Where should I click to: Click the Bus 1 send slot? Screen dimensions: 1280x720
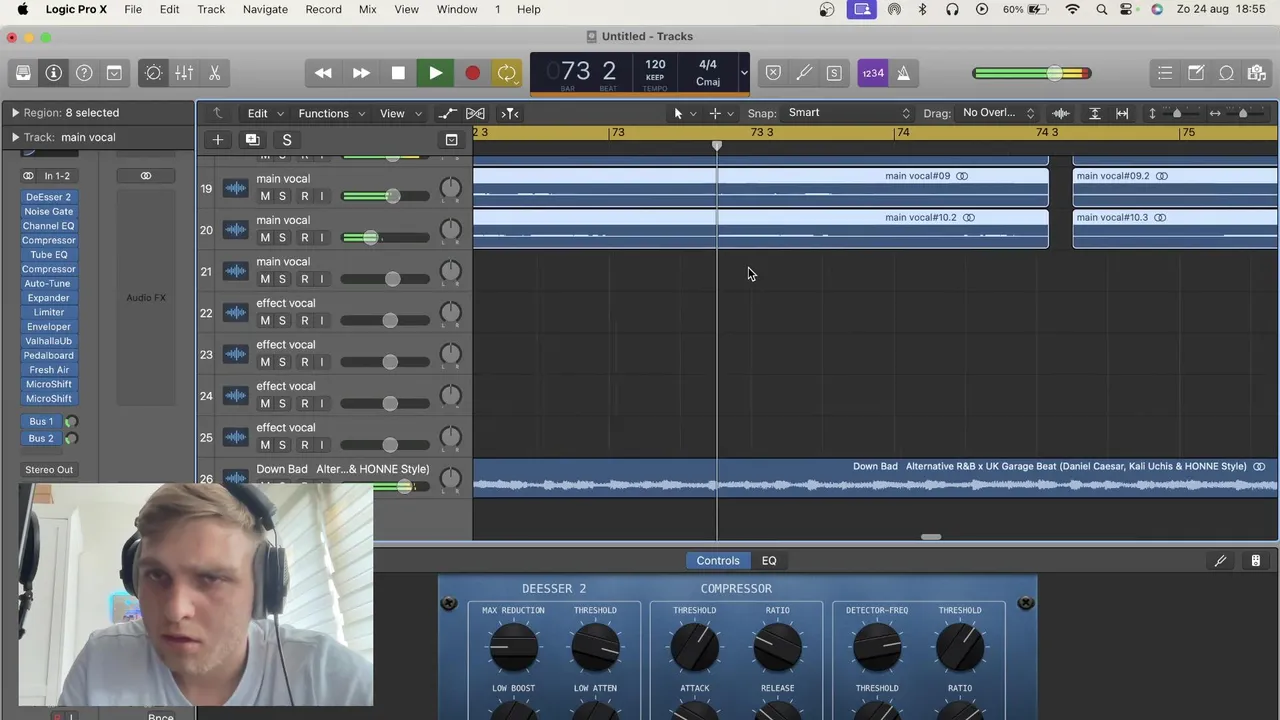(41, 422)
